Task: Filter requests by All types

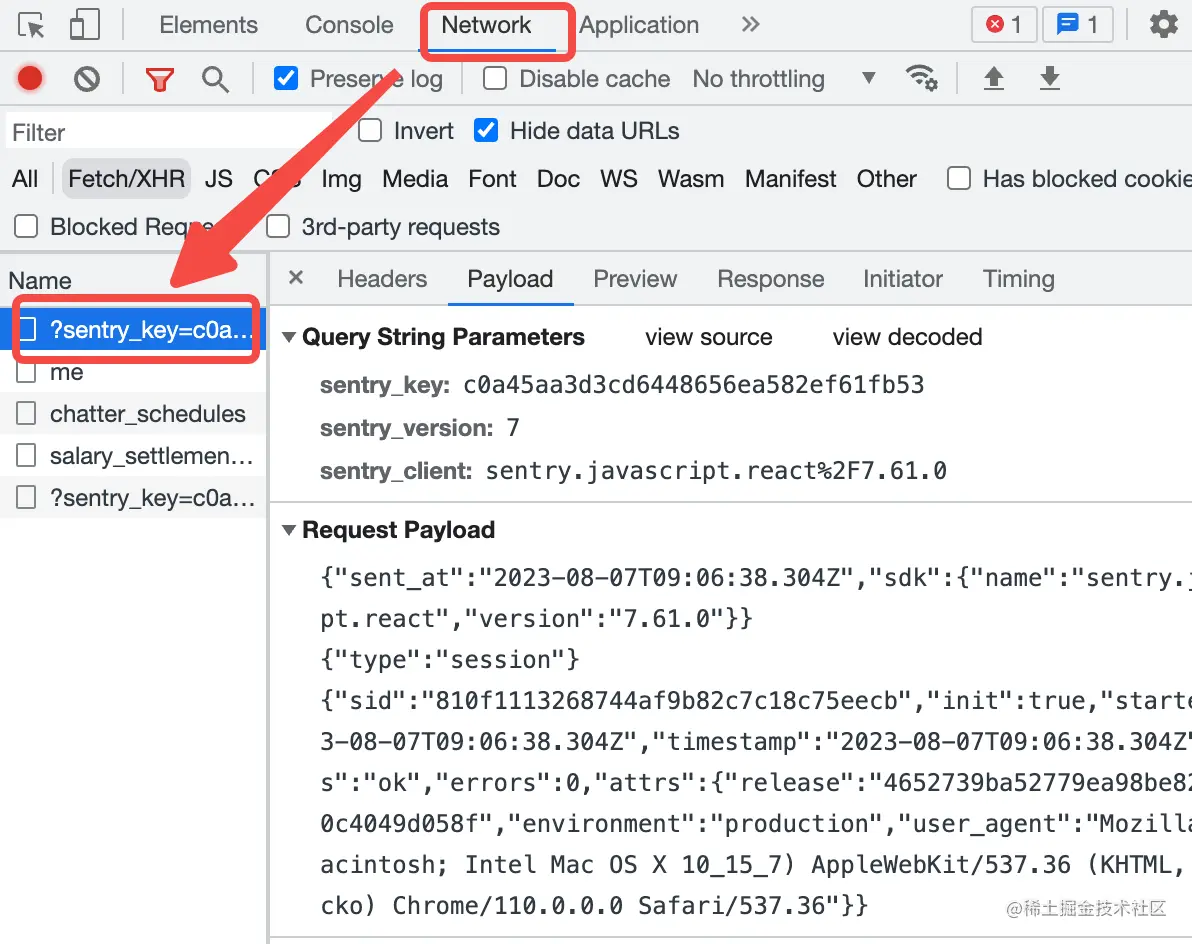Action: click(24, 179)
